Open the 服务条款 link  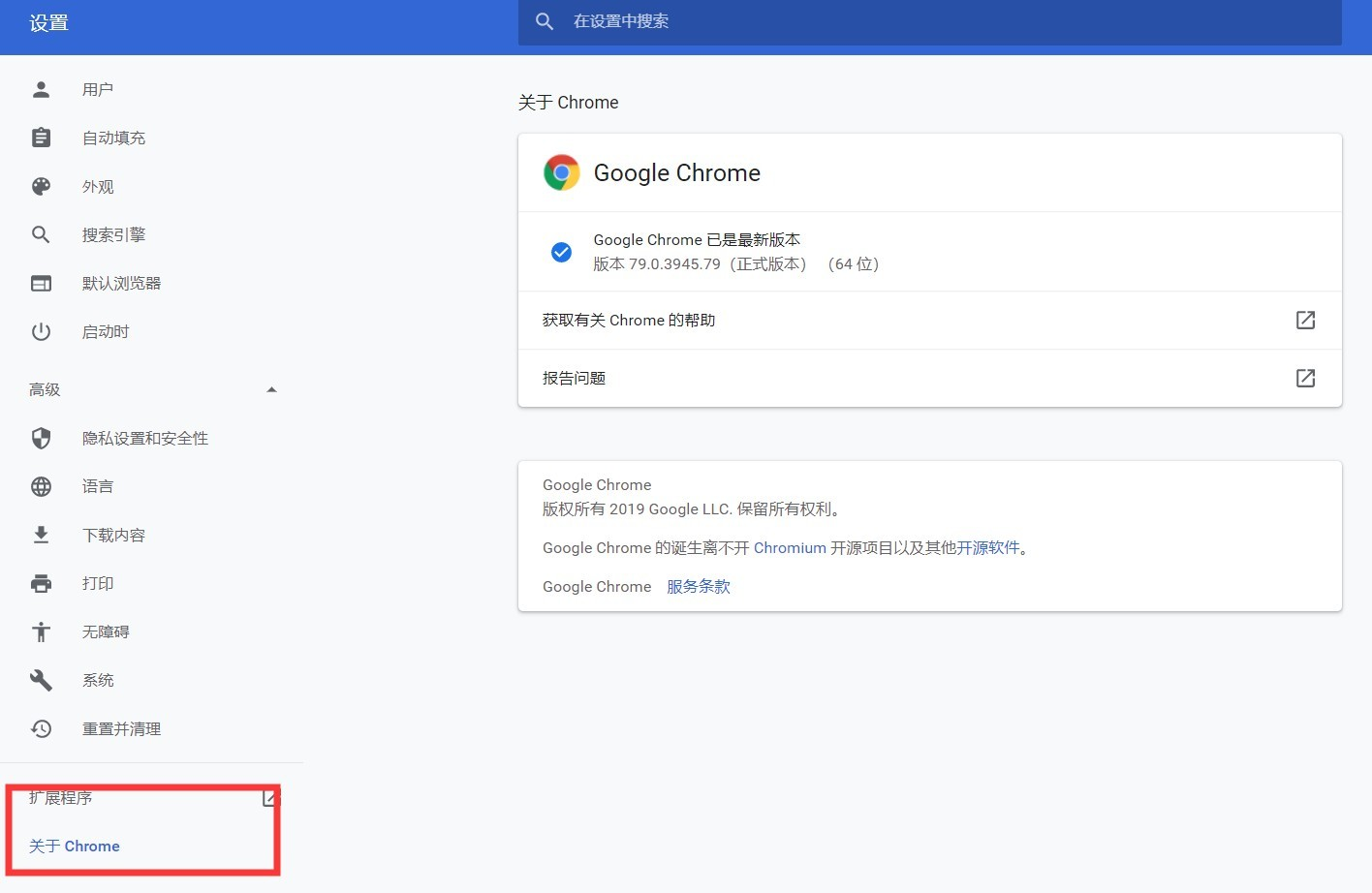[x=699, y=586]
